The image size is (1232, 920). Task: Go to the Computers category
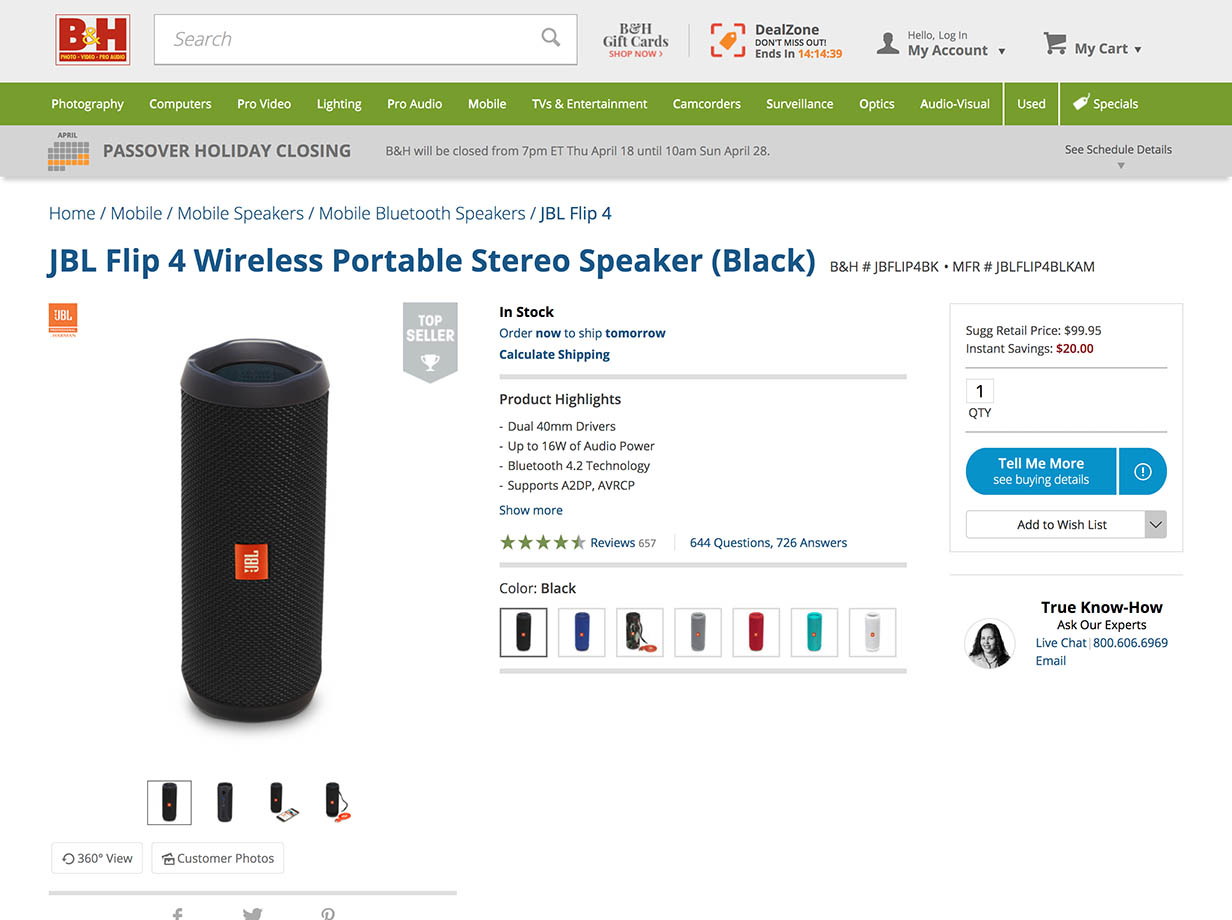180,104
